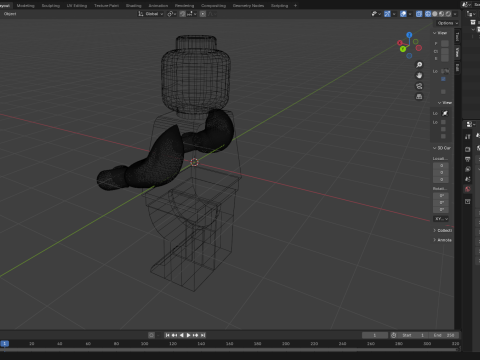Switch to Animation workspace tab

(158, 5)
